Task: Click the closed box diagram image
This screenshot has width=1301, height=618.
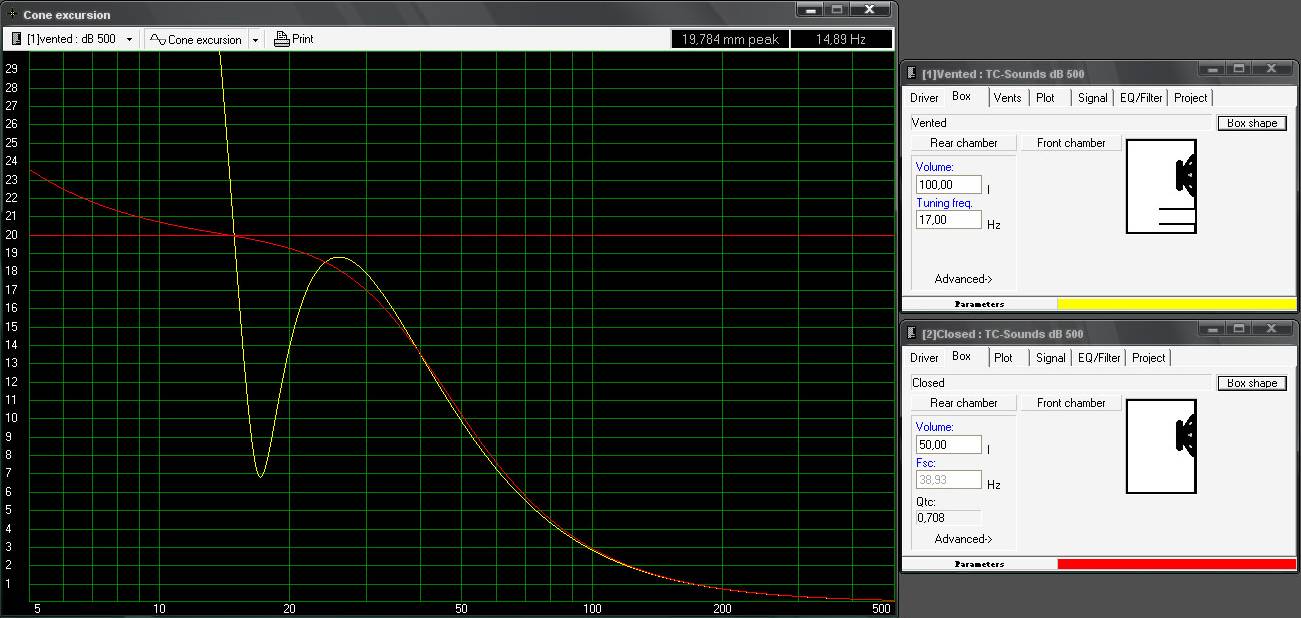Action: 1161,446
